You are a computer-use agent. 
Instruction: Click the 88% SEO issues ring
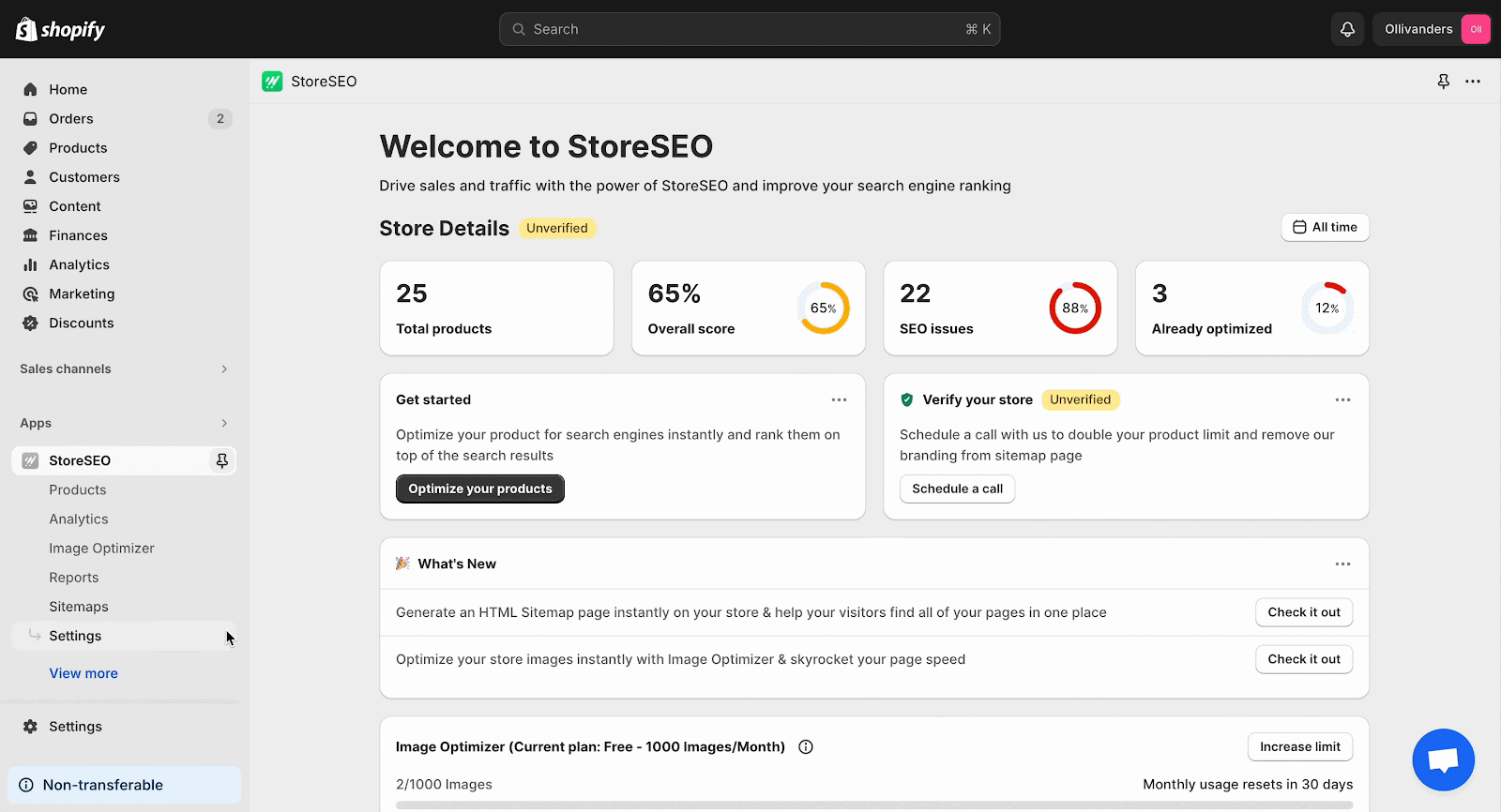(x=1075, y=308)
